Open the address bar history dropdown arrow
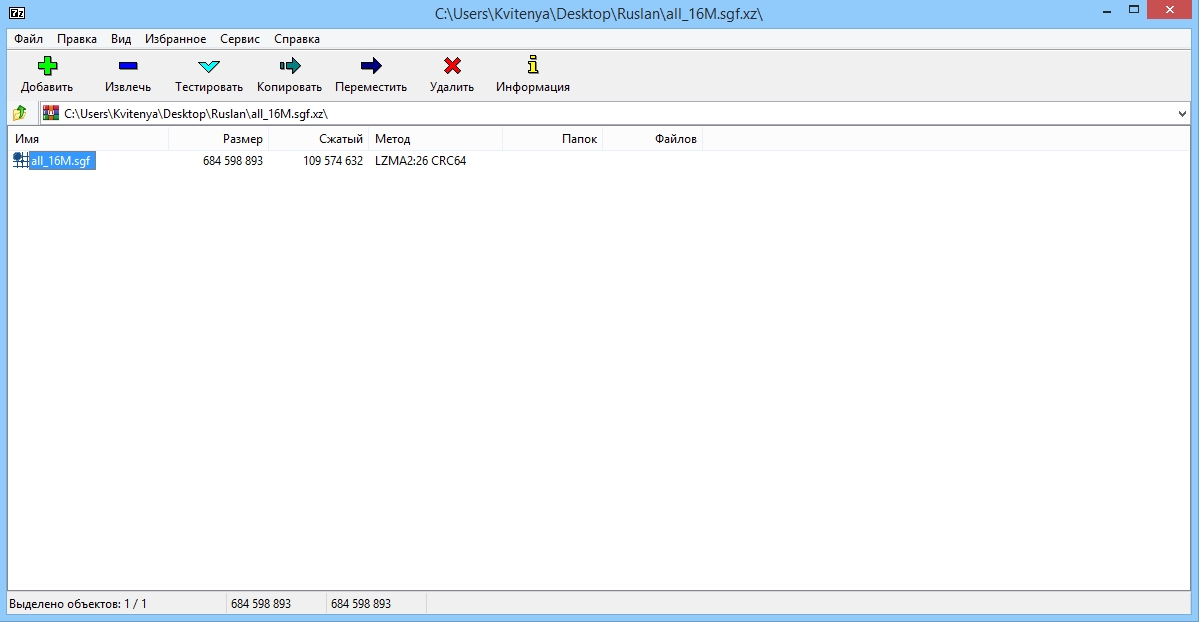 (1184, 112)
